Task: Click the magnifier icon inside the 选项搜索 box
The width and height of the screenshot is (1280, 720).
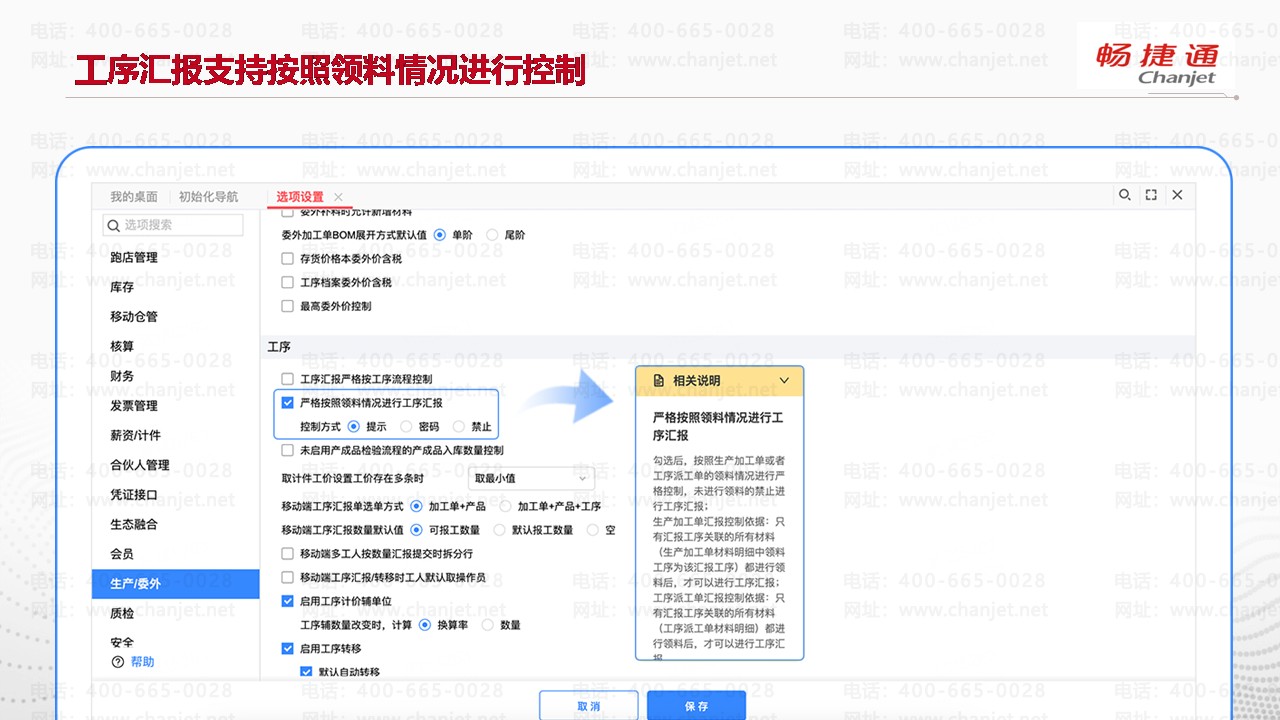Action: click(x=114, y=225)
